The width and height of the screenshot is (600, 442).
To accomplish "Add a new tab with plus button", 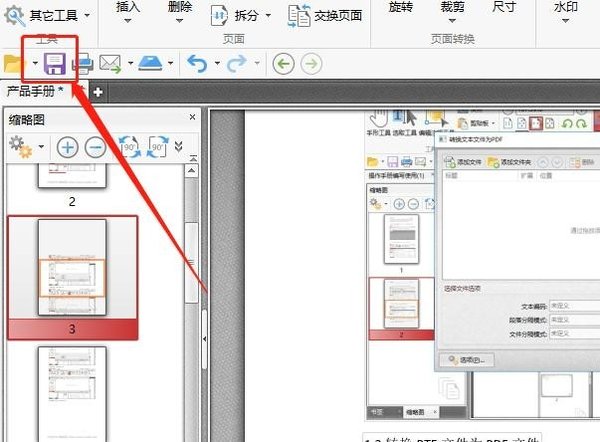I will (x=98, y=92).
